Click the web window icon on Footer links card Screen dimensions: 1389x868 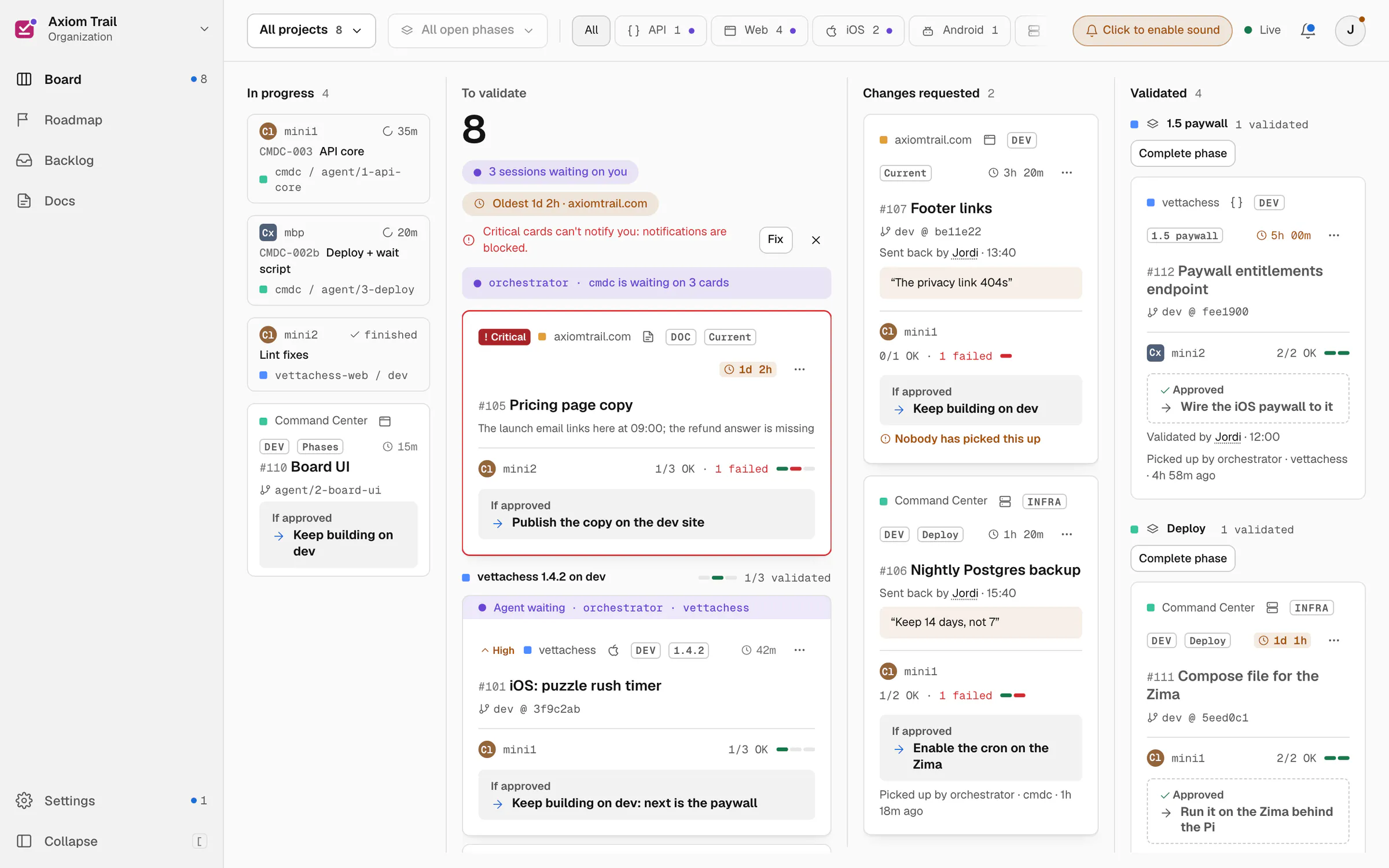(x=990, y=140)
